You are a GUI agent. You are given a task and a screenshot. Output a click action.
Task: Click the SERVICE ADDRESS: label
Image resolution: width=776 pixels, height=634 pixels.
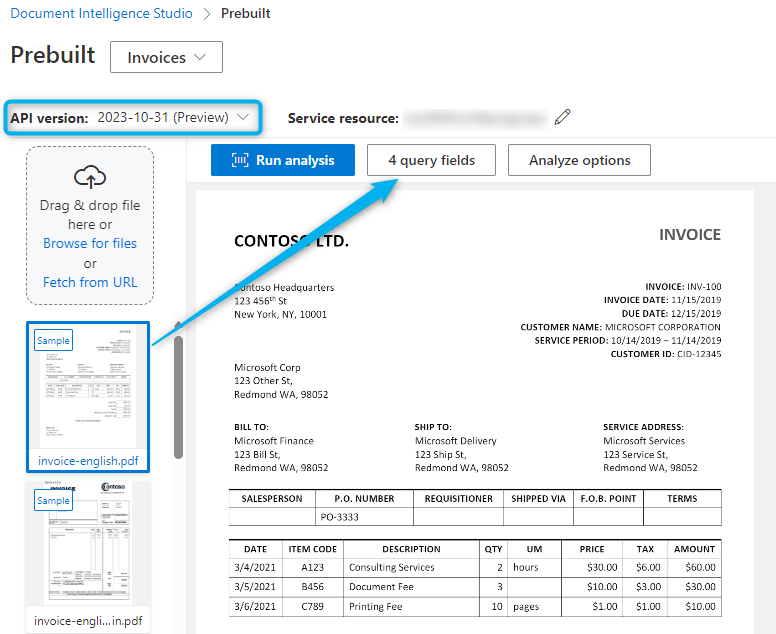point(643,427)
